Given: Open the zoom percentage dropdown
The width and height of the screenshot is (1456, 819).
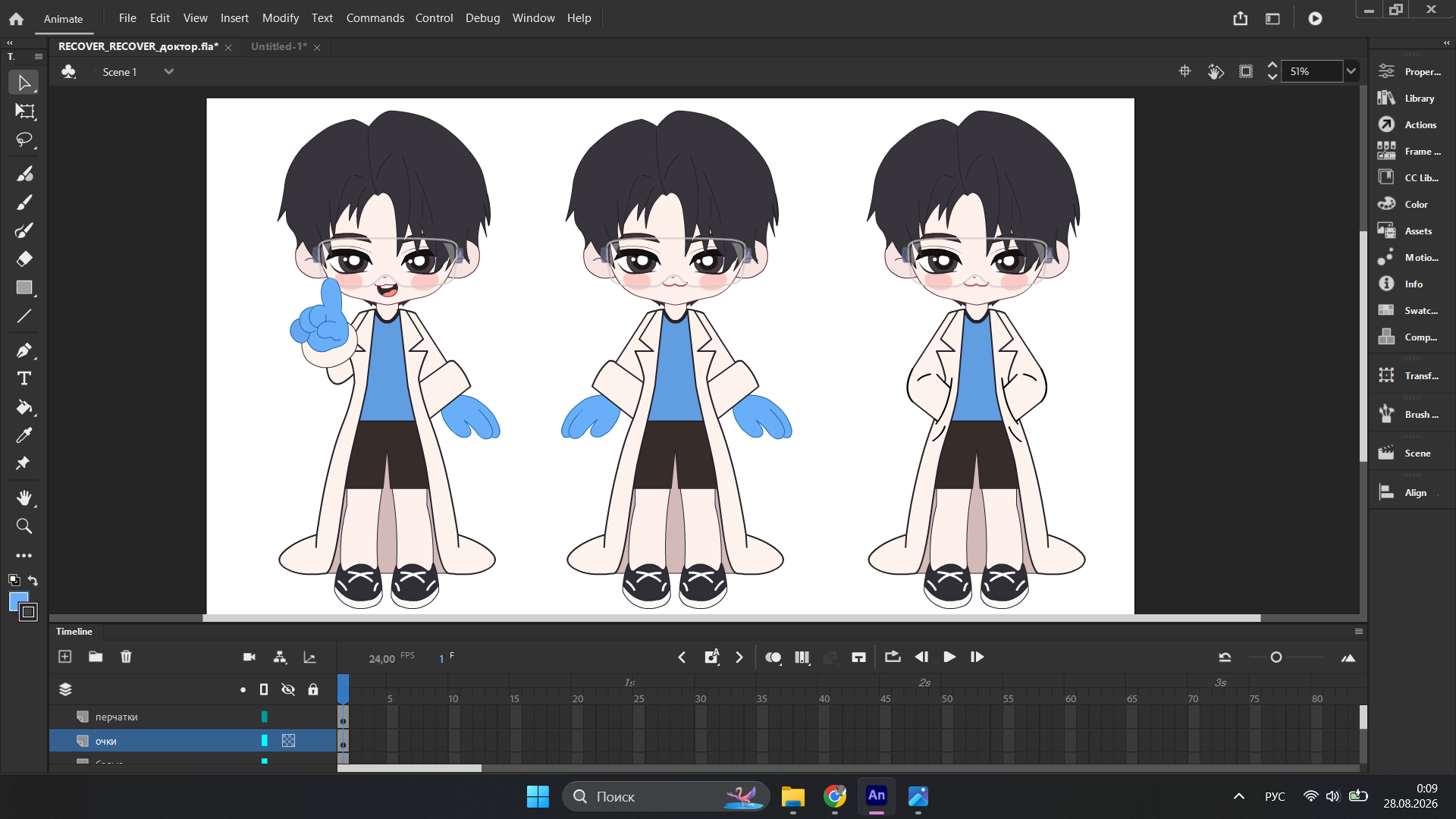Looking at the screenshot, I should click(x=1351, y=71).
